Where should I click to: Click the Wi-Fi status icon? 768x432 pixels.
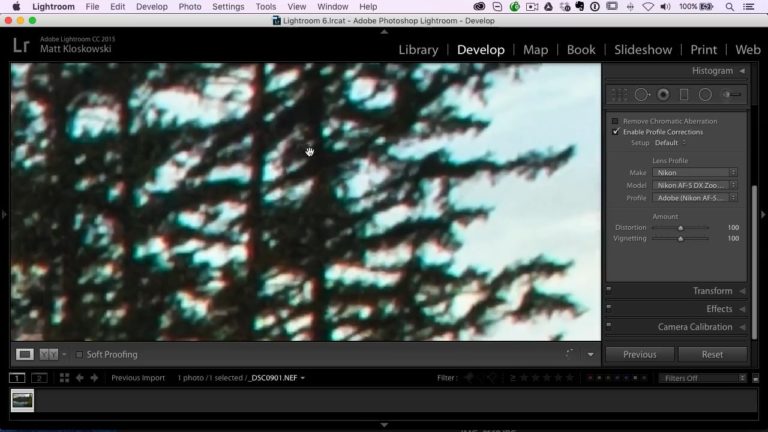point(648,7)
